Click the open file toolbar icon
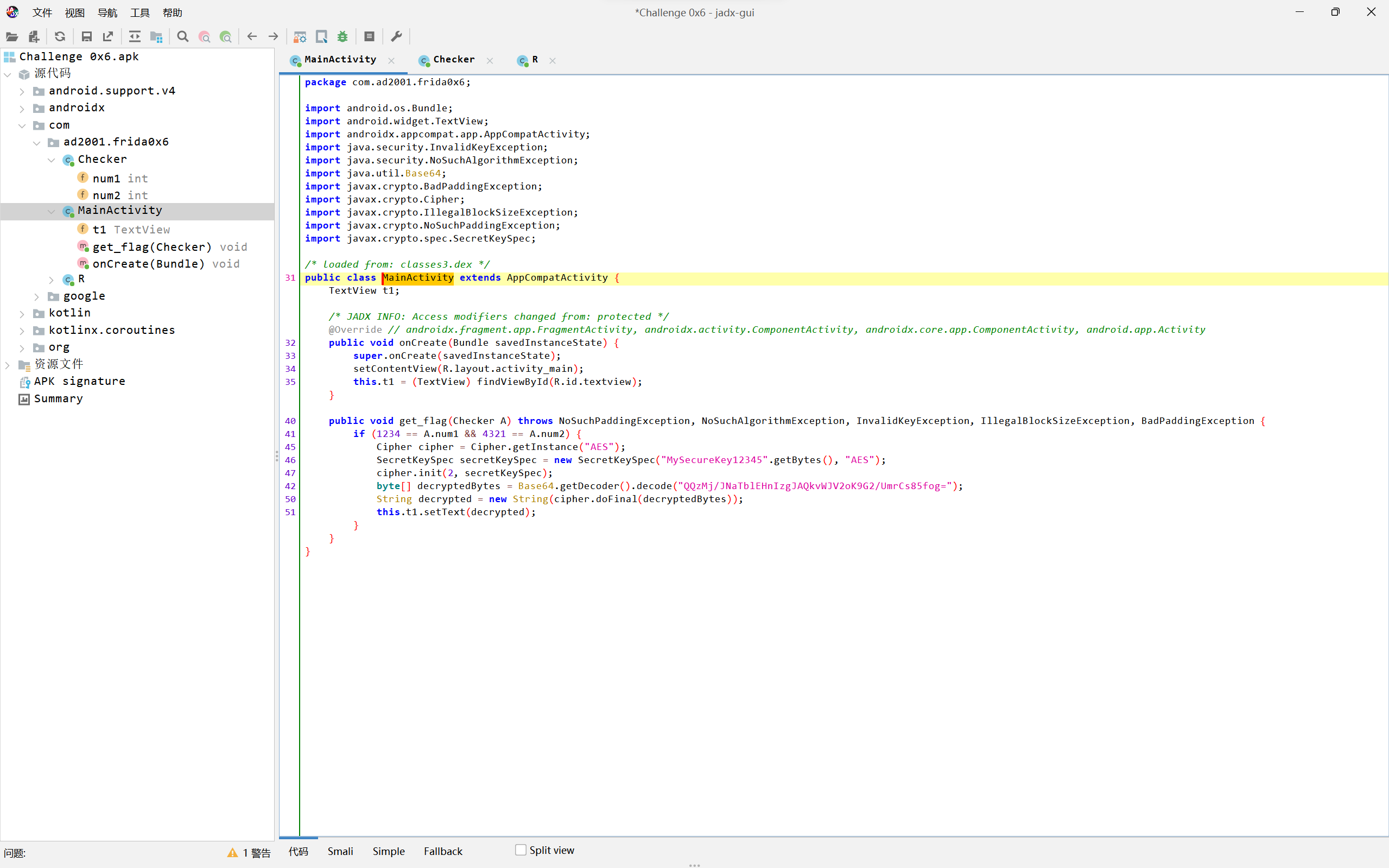This screenshot has width=1389, height=868. pos(11,37)
